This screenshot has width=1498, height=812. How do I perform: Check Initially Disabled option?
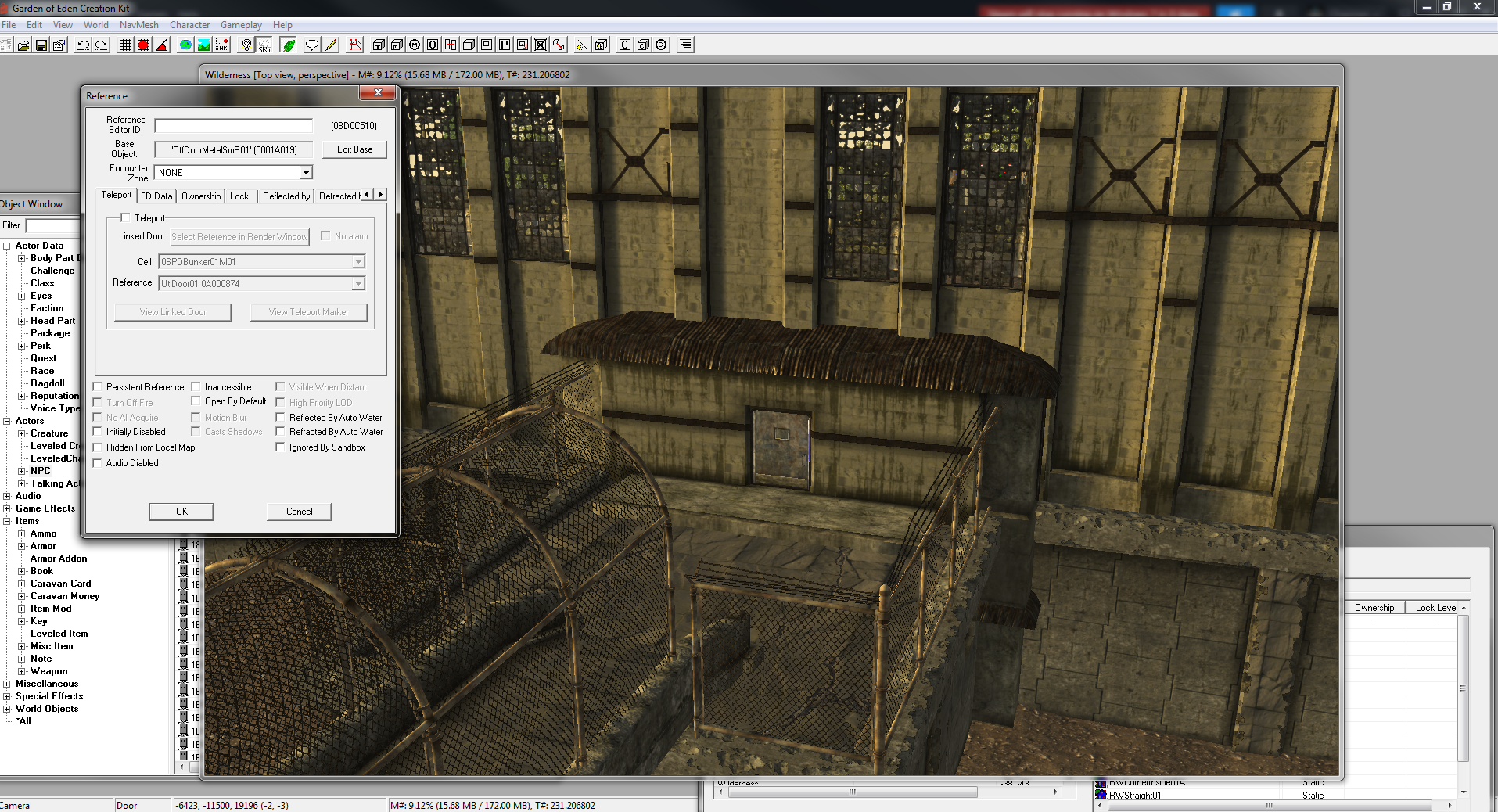tap(98, 432)
